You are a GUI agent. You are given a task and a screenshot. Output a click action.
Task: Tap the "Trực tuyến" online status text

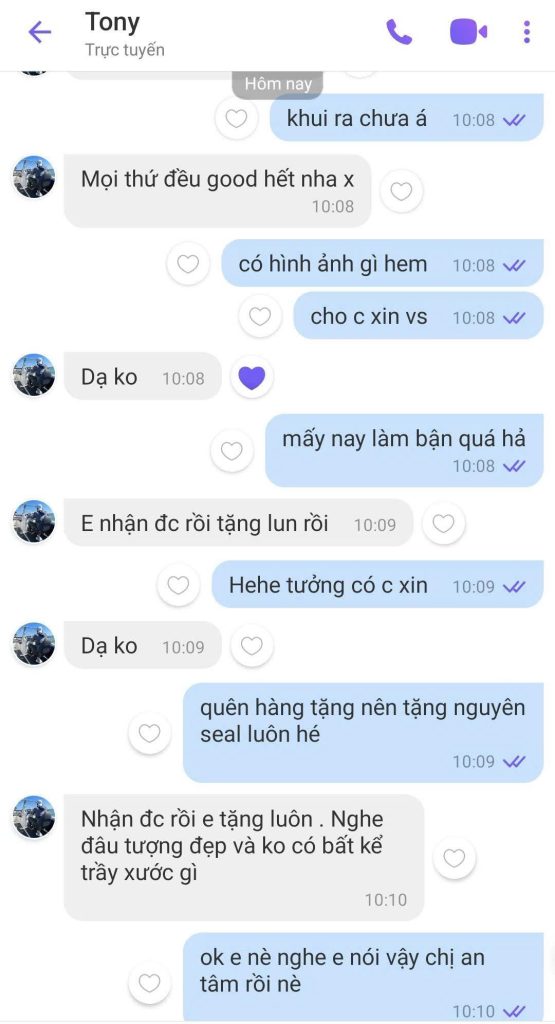[125, 50]
